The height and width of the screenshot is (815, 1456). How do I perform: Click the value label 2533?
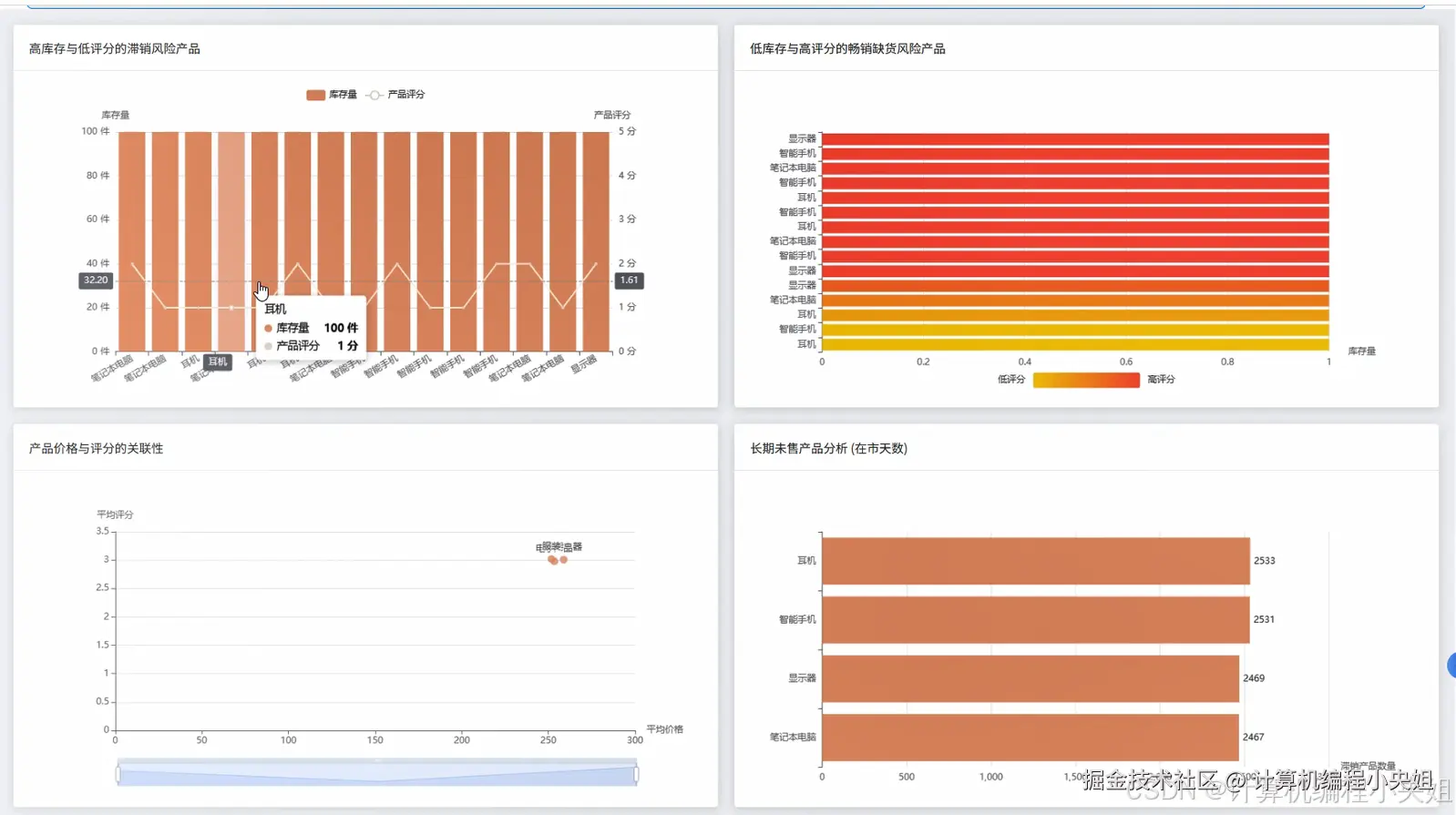tap(1265, 561)
